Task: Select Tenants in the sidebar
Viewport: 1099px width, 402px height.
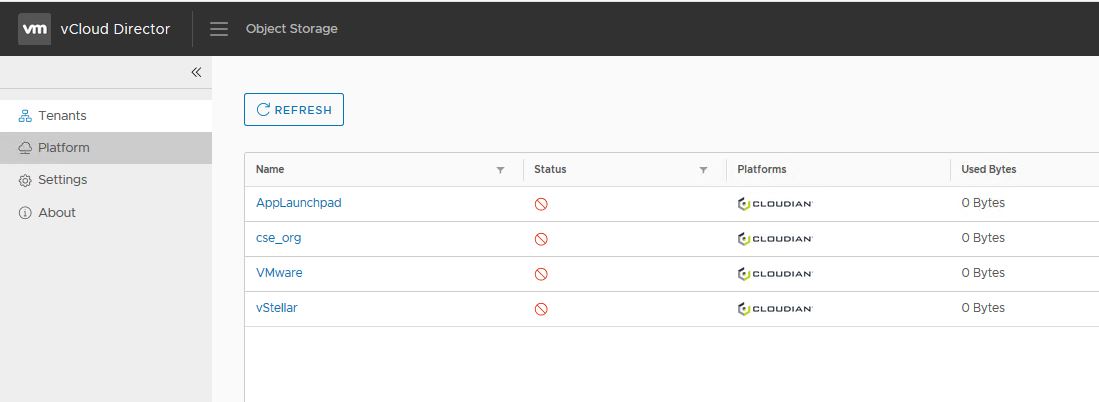Action: 62,116
